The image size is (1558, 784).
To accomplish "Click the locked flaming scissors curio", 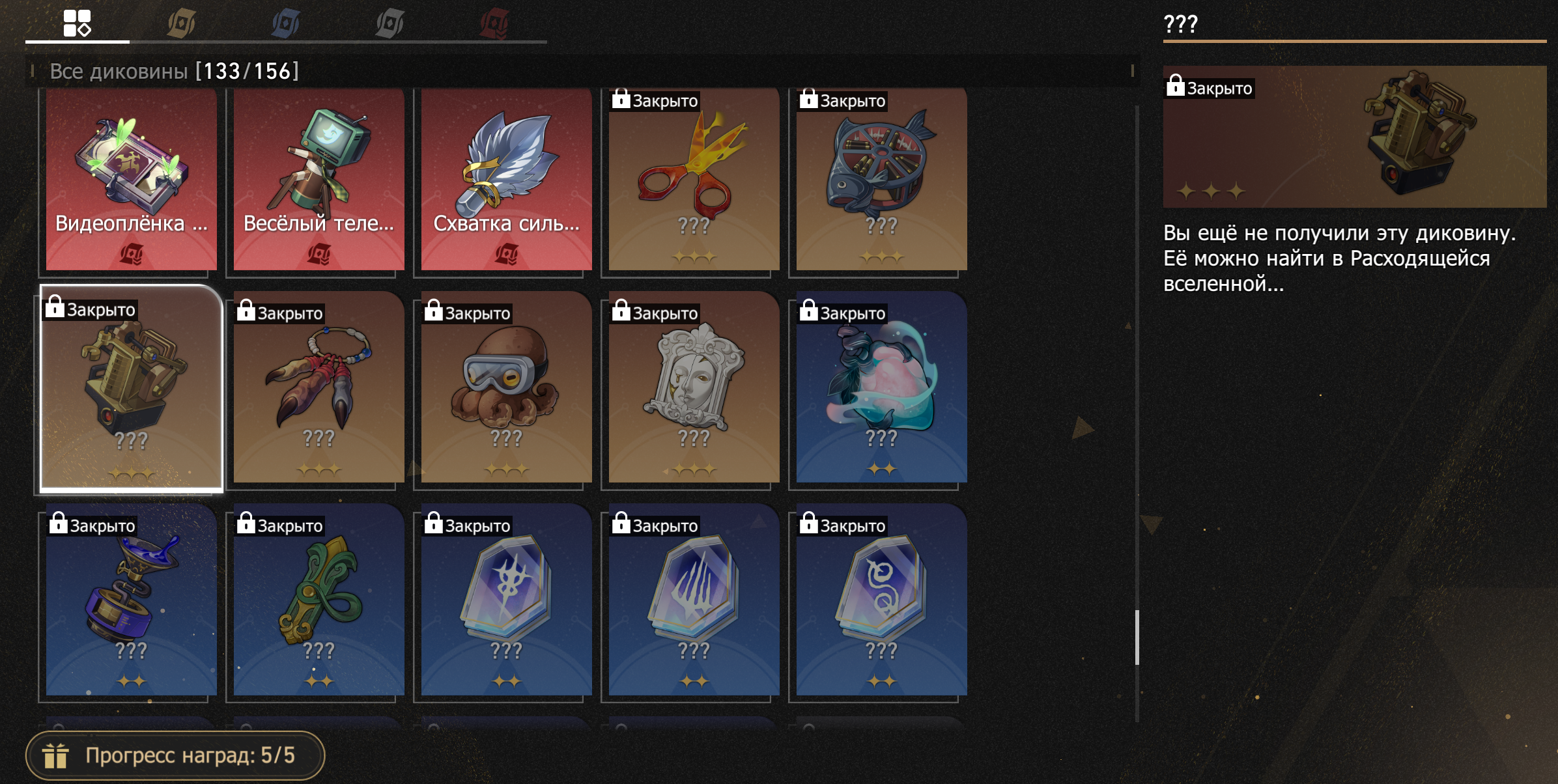I will tap(694, 178).
